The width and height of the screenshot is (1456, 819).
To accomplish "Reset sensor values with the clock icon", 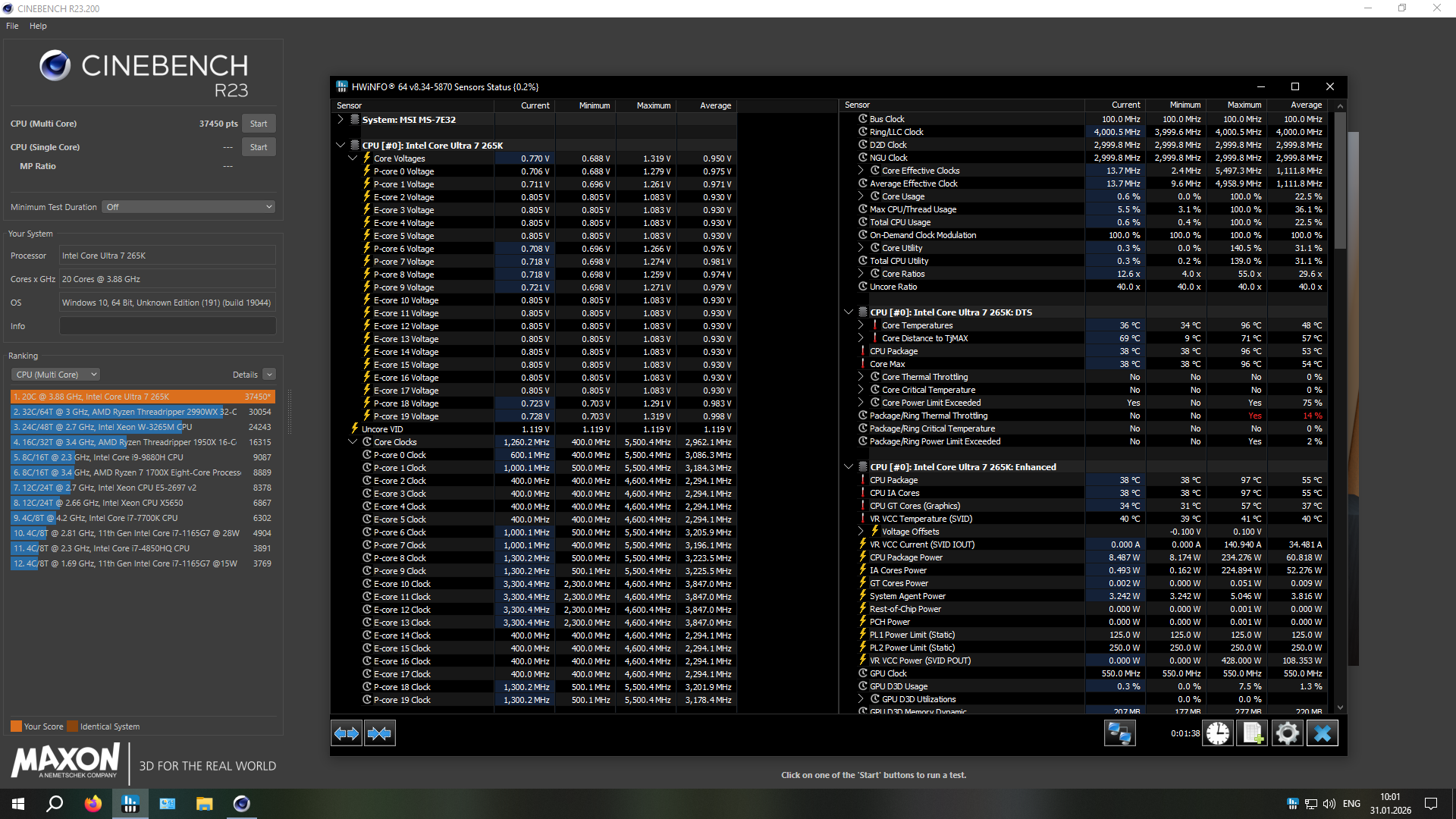I will coord(1218,733).
